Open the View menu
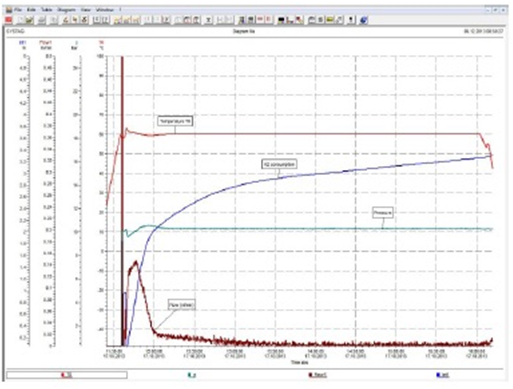Screen dimensions: 513x389 click(86, 10)
